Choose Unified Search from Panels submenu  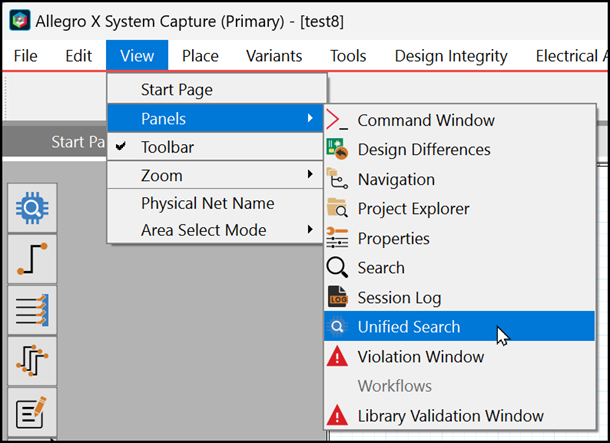pyautogui.click(x=409, y=327)
